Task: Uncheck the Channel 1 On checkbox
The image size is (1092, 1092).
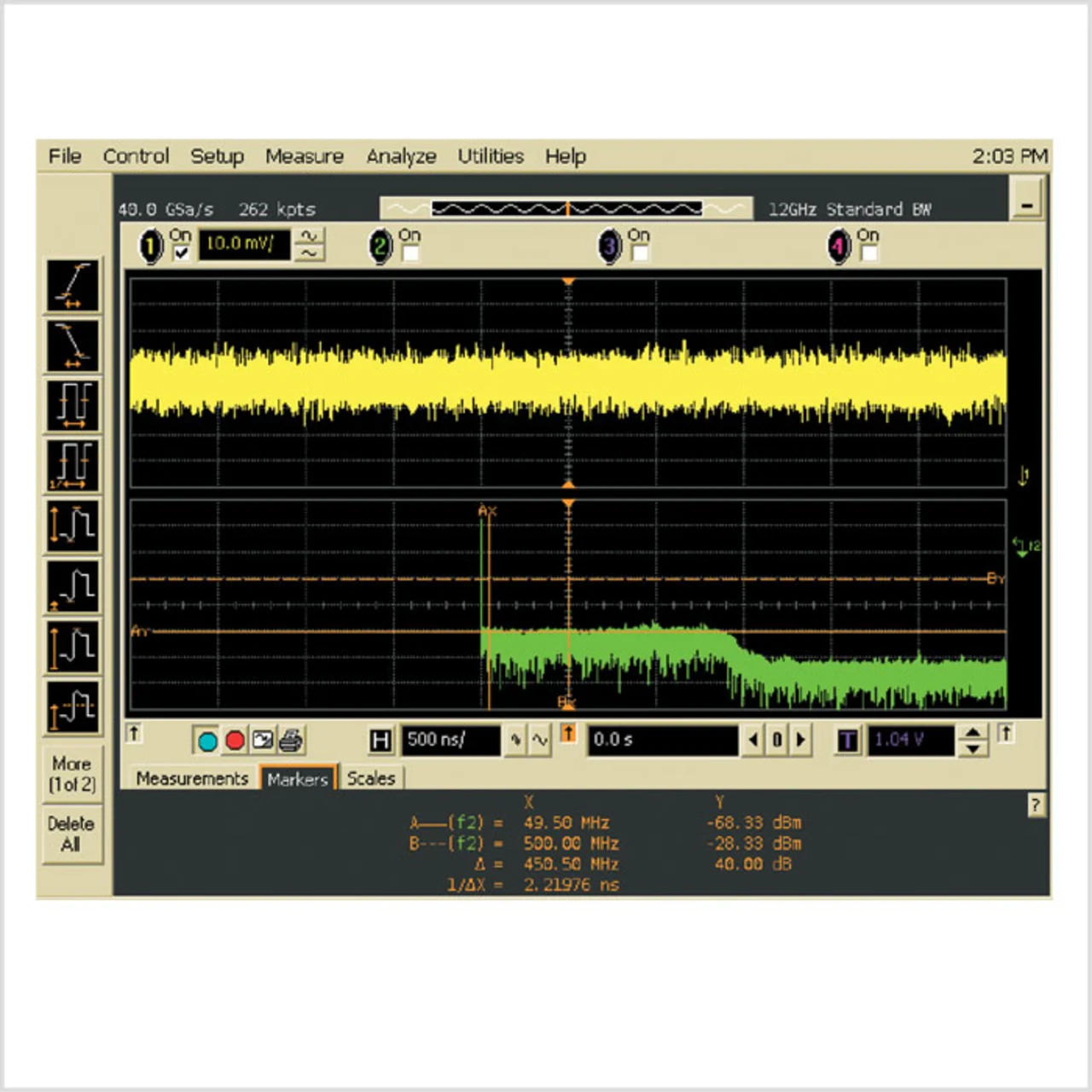Action: (181, 253)
